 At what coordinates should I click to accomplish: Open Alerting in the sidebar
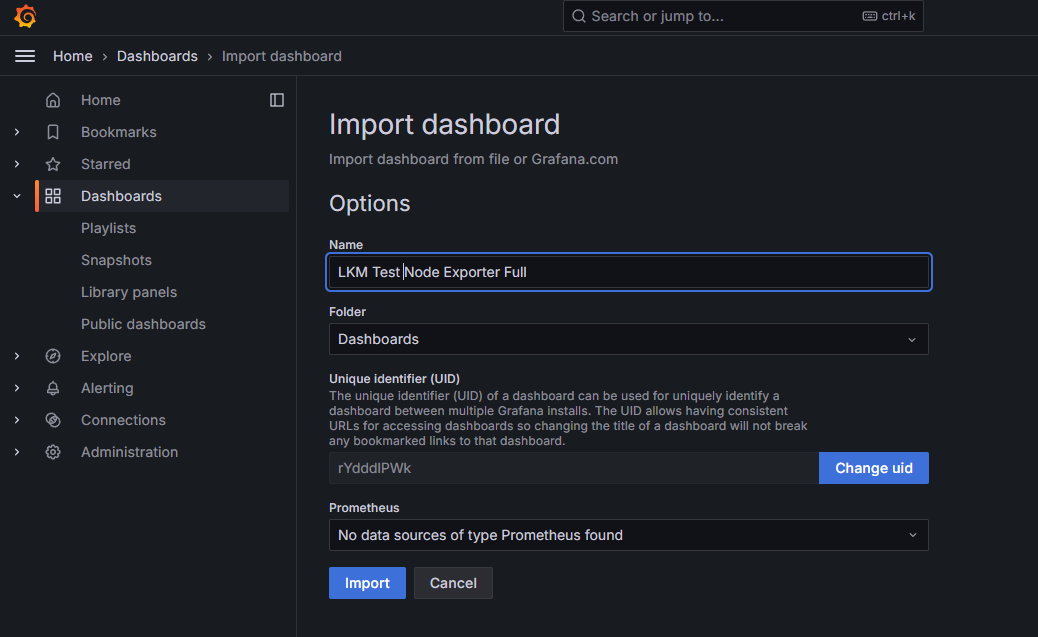[107, 388]
